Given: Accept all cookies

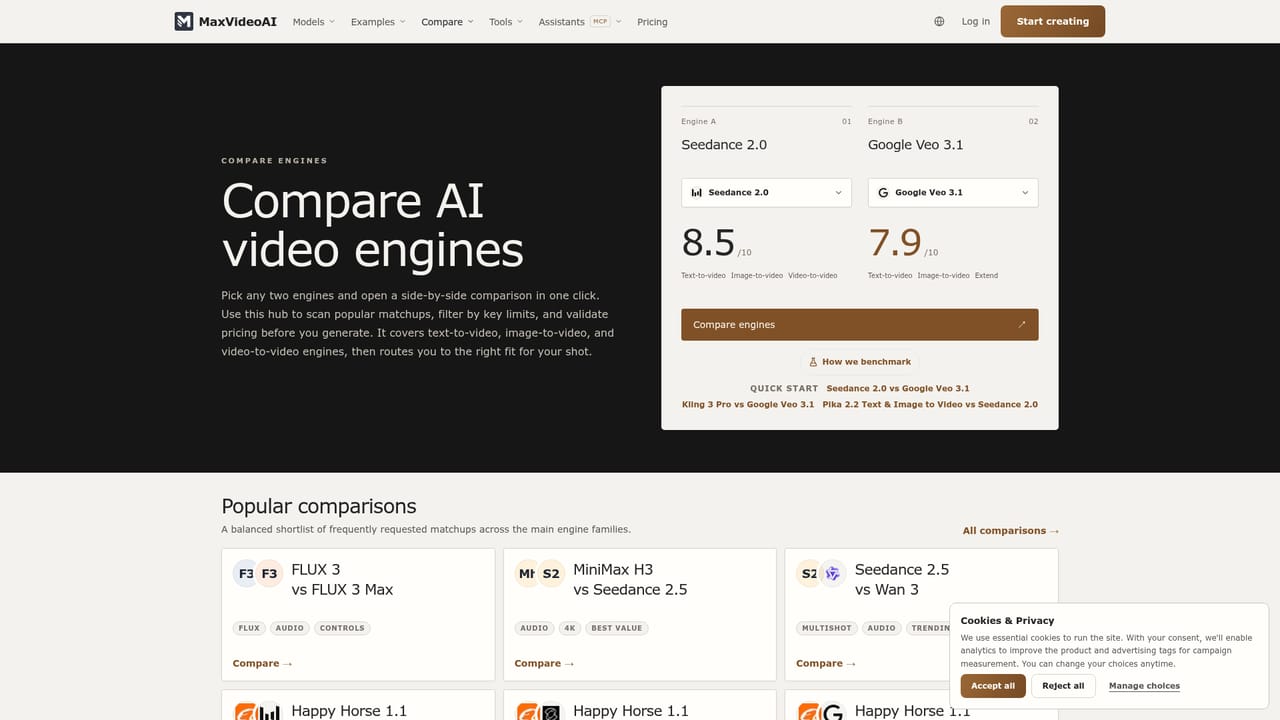Looking at the screenshot, I should click(993, 686).
